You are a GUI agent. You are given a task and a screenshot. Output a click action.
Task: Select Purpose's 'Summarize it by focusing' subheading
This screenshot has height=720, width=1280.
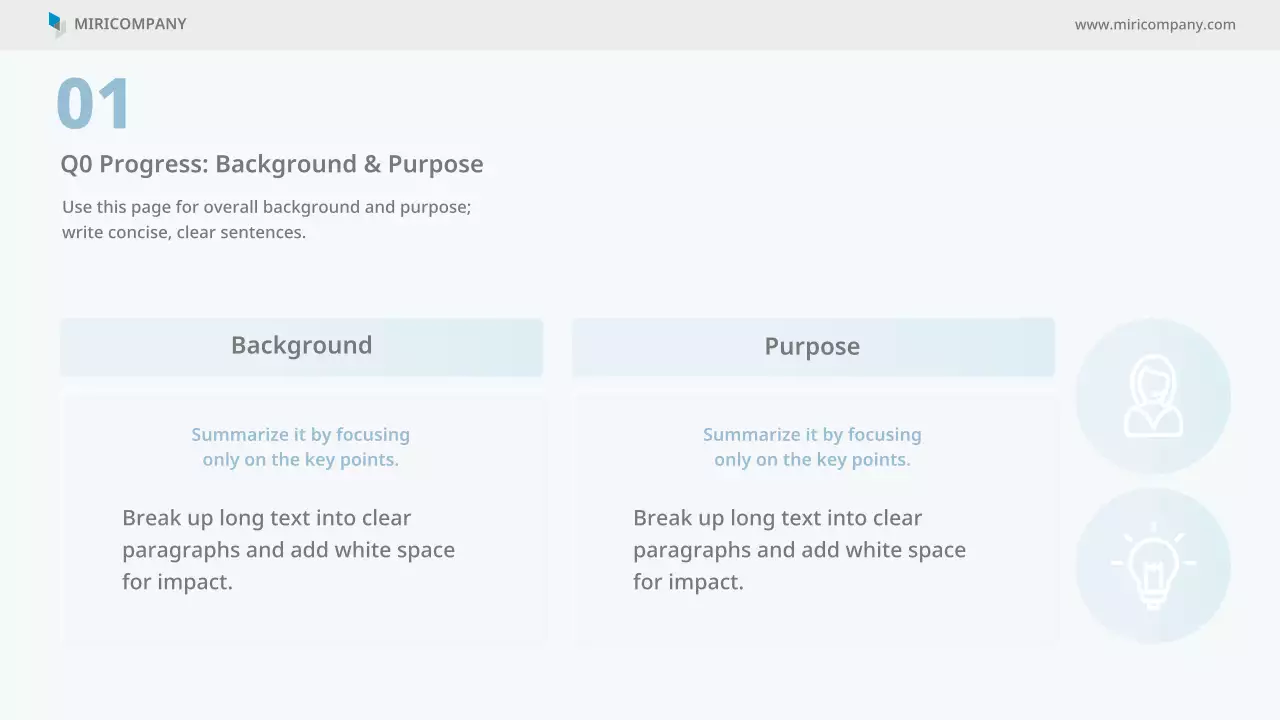click(812, 434)
